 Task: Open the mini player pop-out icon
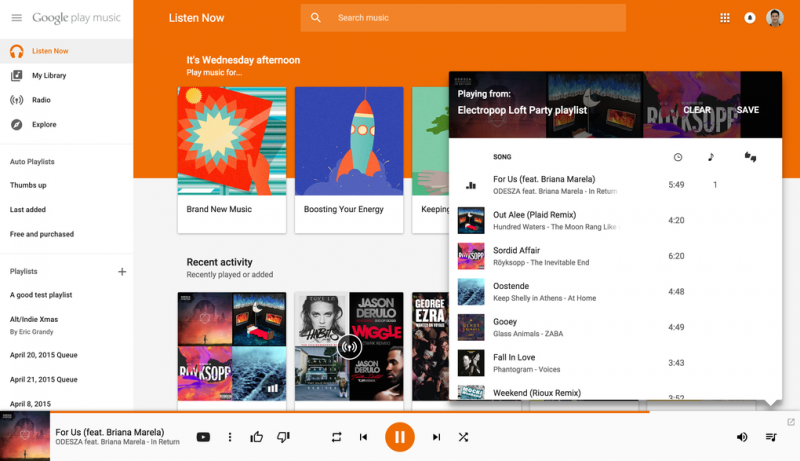point(791,422)
